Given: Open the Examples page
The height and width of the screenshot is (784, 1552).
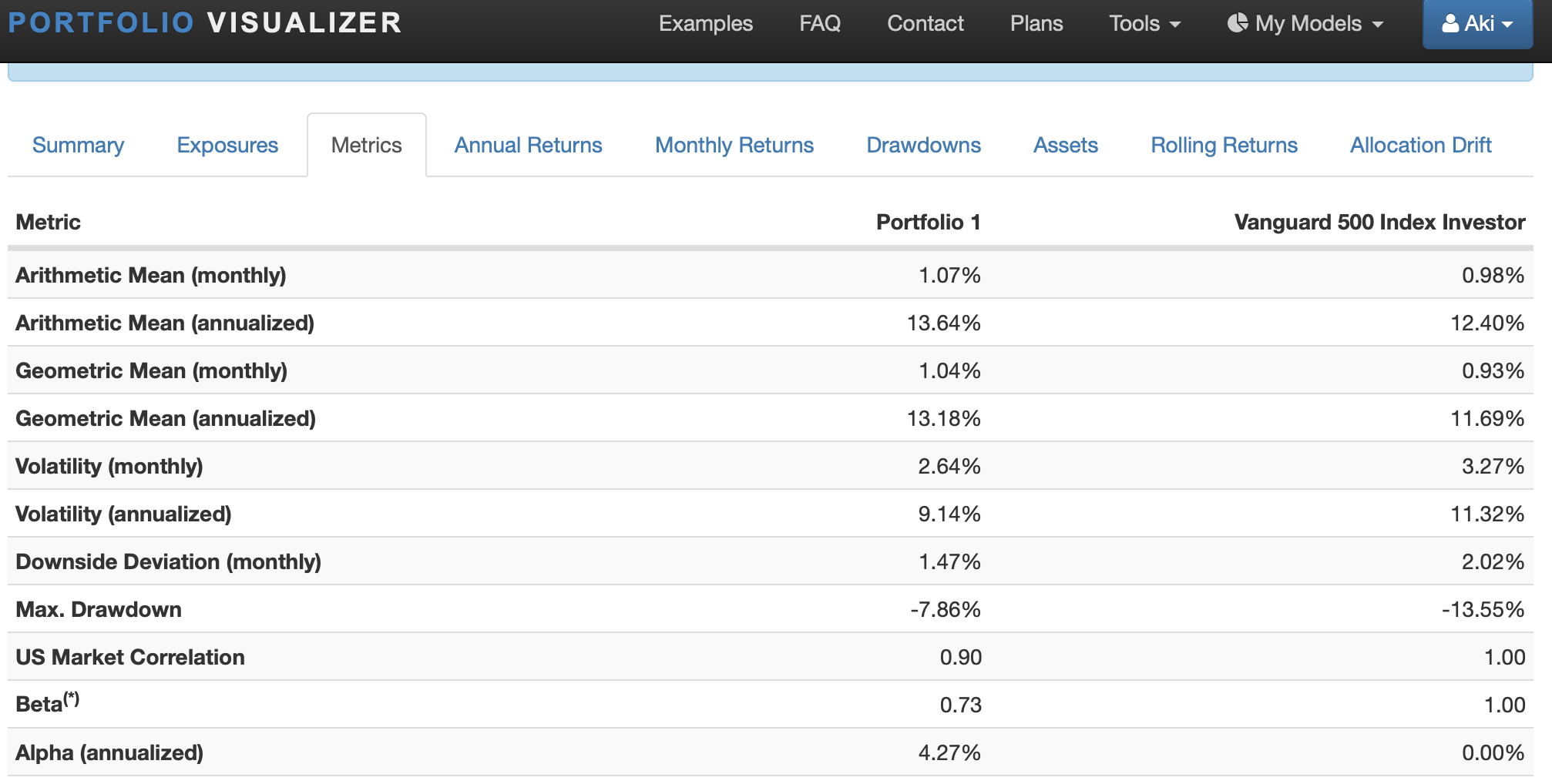Looking at the screenshot, I should pyautogui.click(x=705, y=23).
